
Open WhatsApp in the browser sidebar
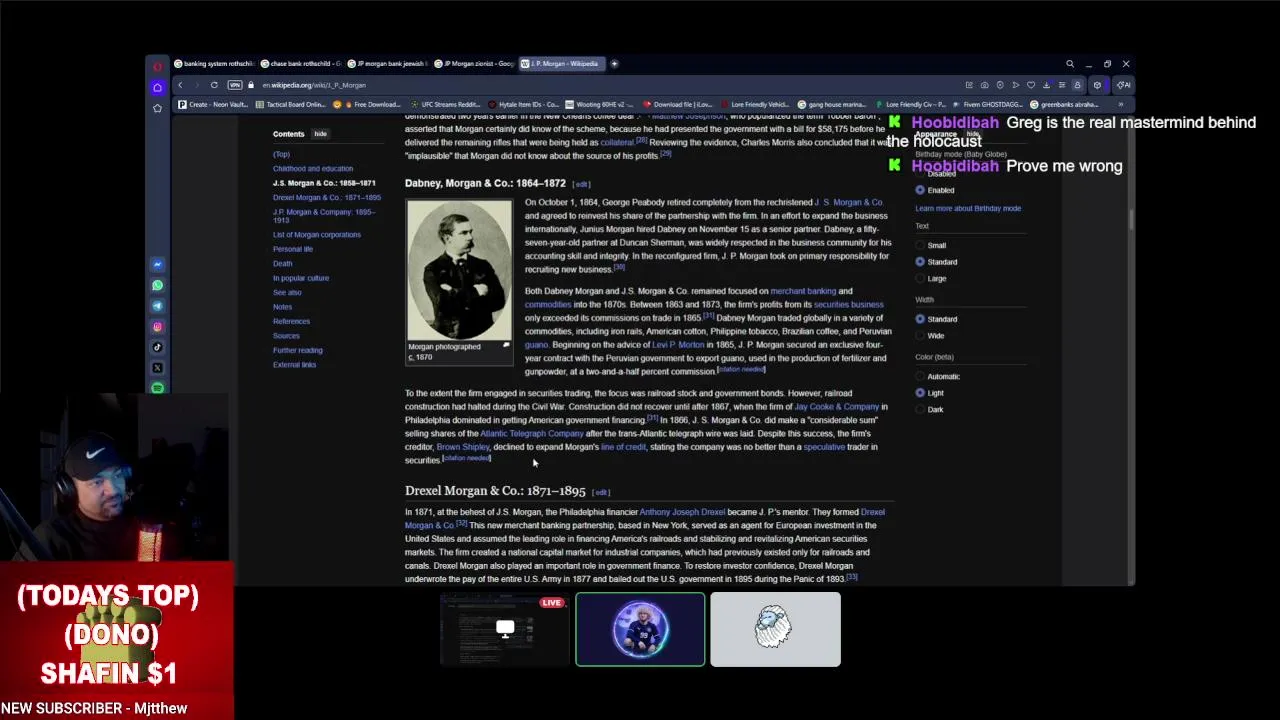click(157, 286)
